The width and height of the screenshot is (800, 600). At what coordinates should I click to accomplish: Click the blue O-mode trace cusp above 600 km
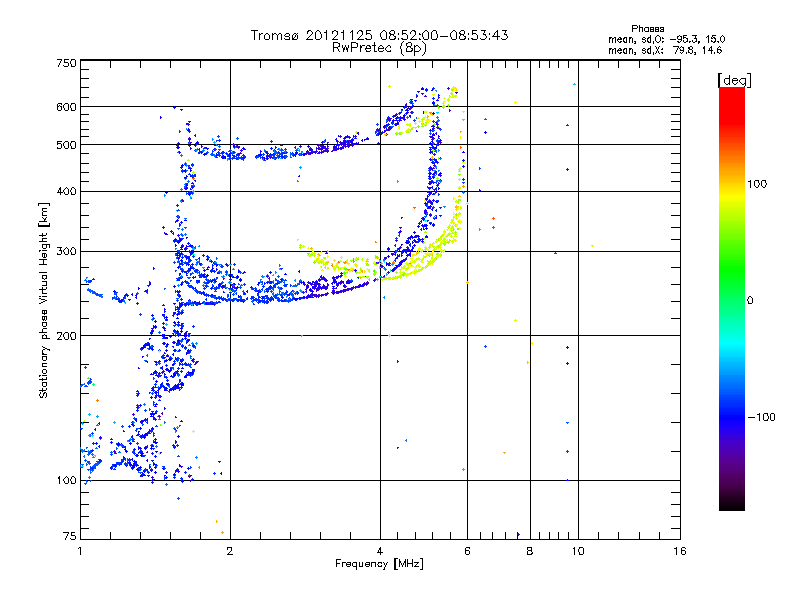tap(426, 92)
